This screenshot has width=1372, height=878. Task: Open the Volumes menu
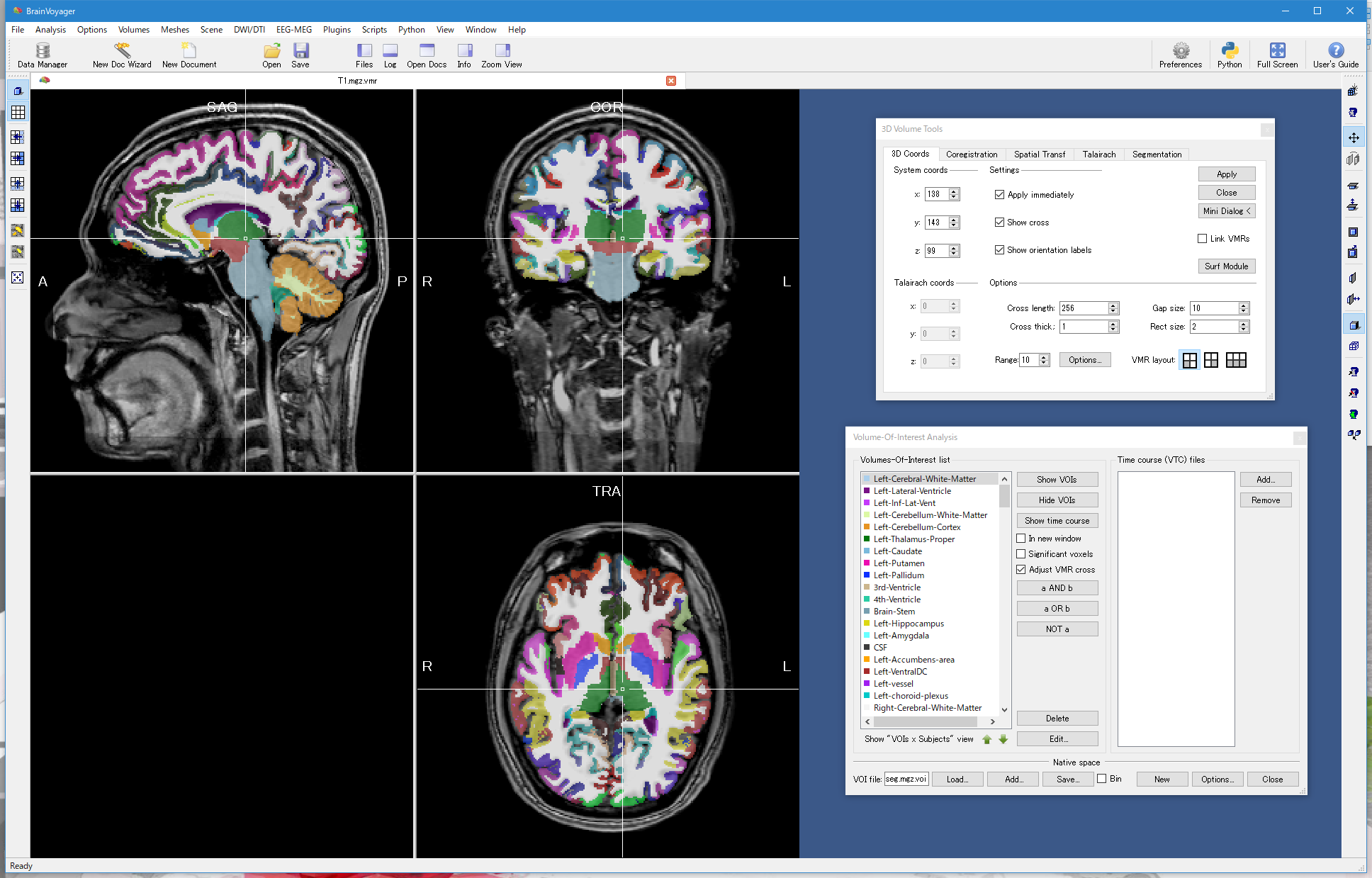pos(134,30)
